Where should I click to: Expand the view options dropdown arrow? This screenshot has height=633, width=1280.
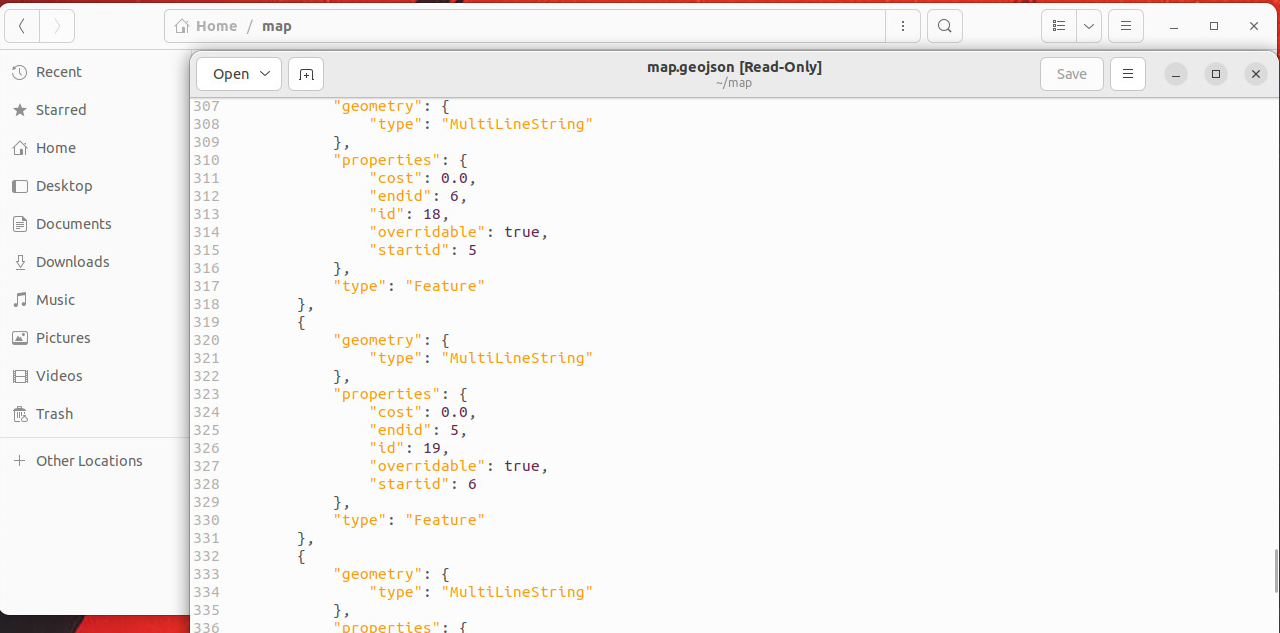pyautogui.click(x=1089, y=26)
